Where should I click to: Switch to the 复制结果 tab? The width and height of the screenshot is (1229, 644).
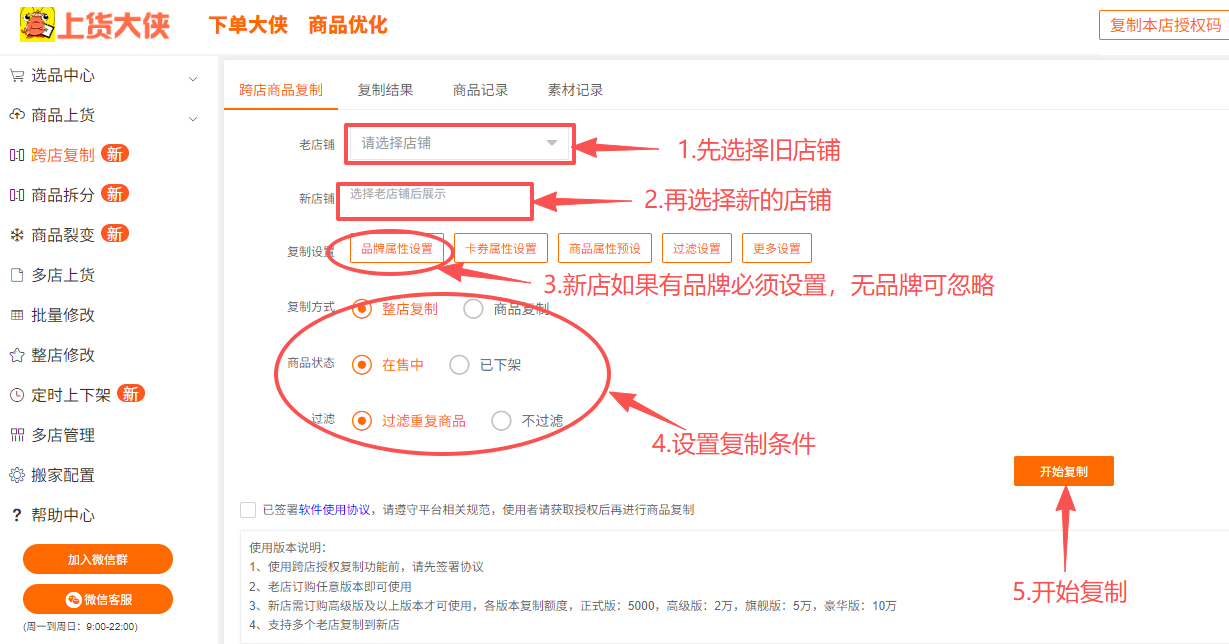click(385, 90)
